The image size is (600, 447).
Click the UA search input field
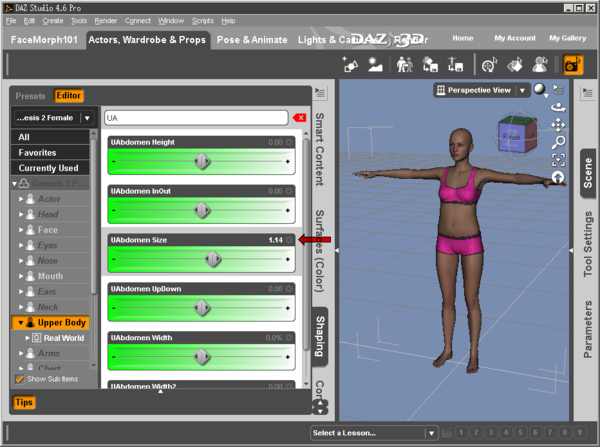(x=196, y=118)
